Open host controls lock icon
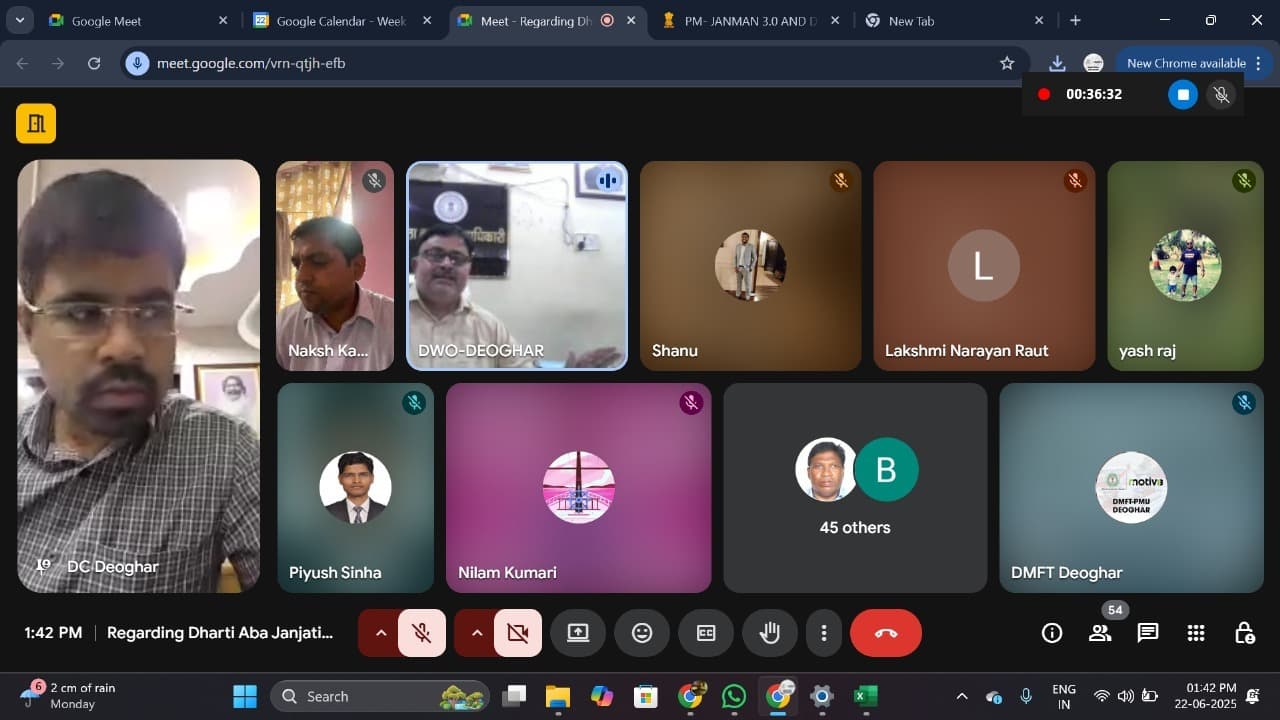This screenshot has height=720, width=1280. tap(1244, 633)
